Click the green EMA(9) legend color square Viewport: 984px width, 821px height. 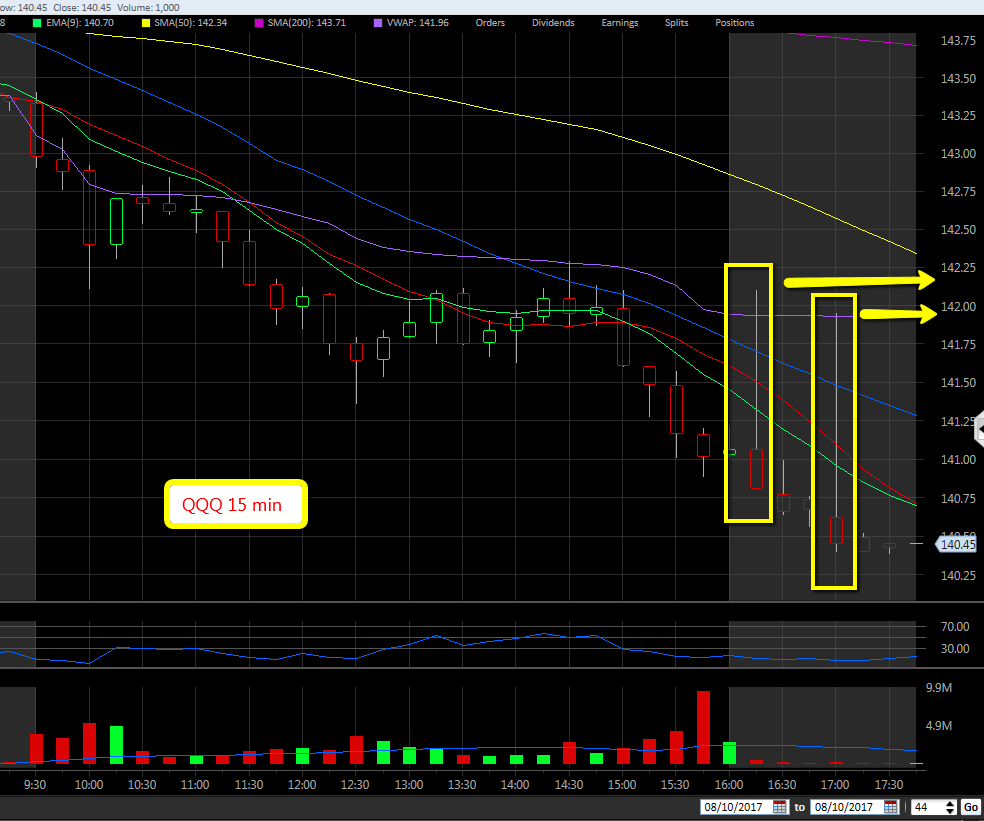(x=38, y=22)
